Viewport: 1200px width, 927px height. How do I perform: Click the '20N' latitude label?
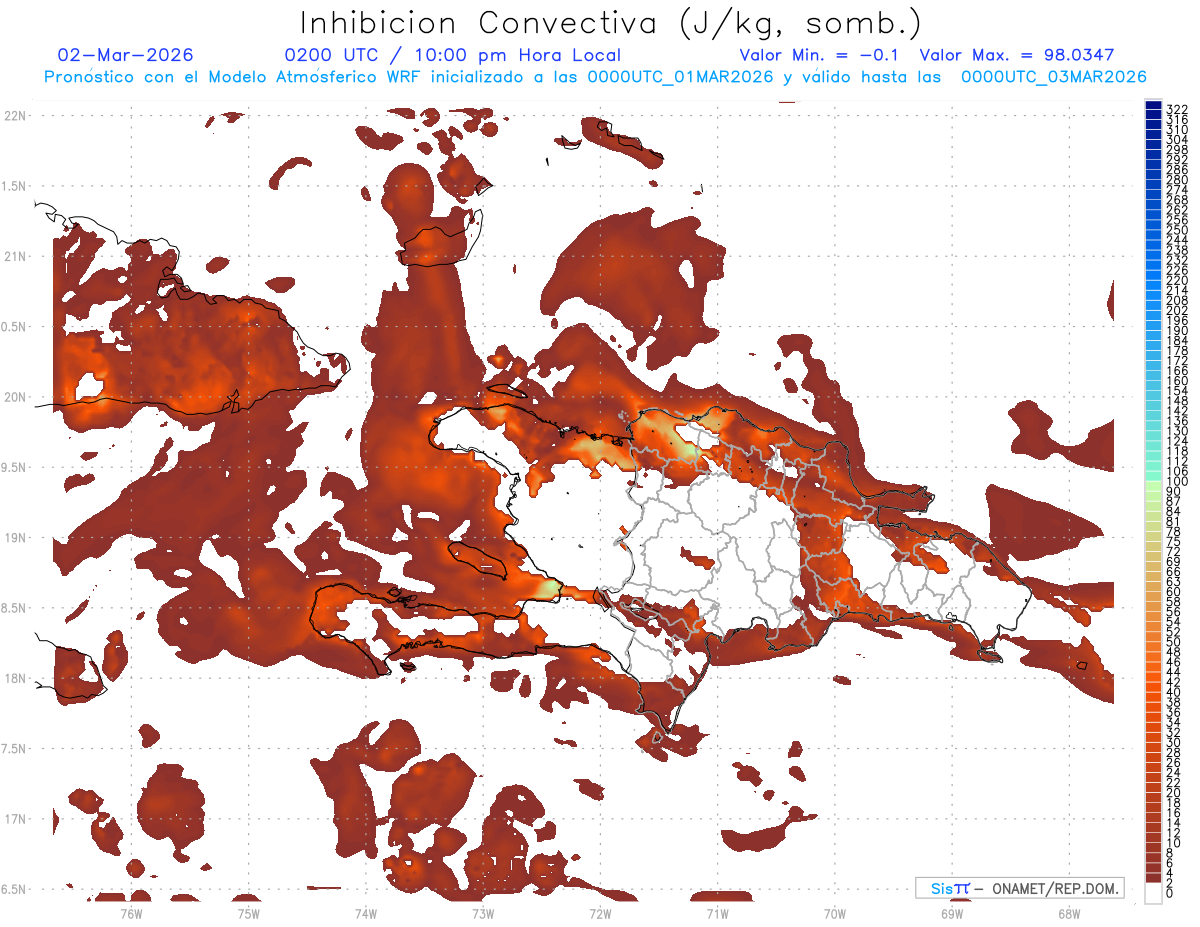[x=15, y=397]
